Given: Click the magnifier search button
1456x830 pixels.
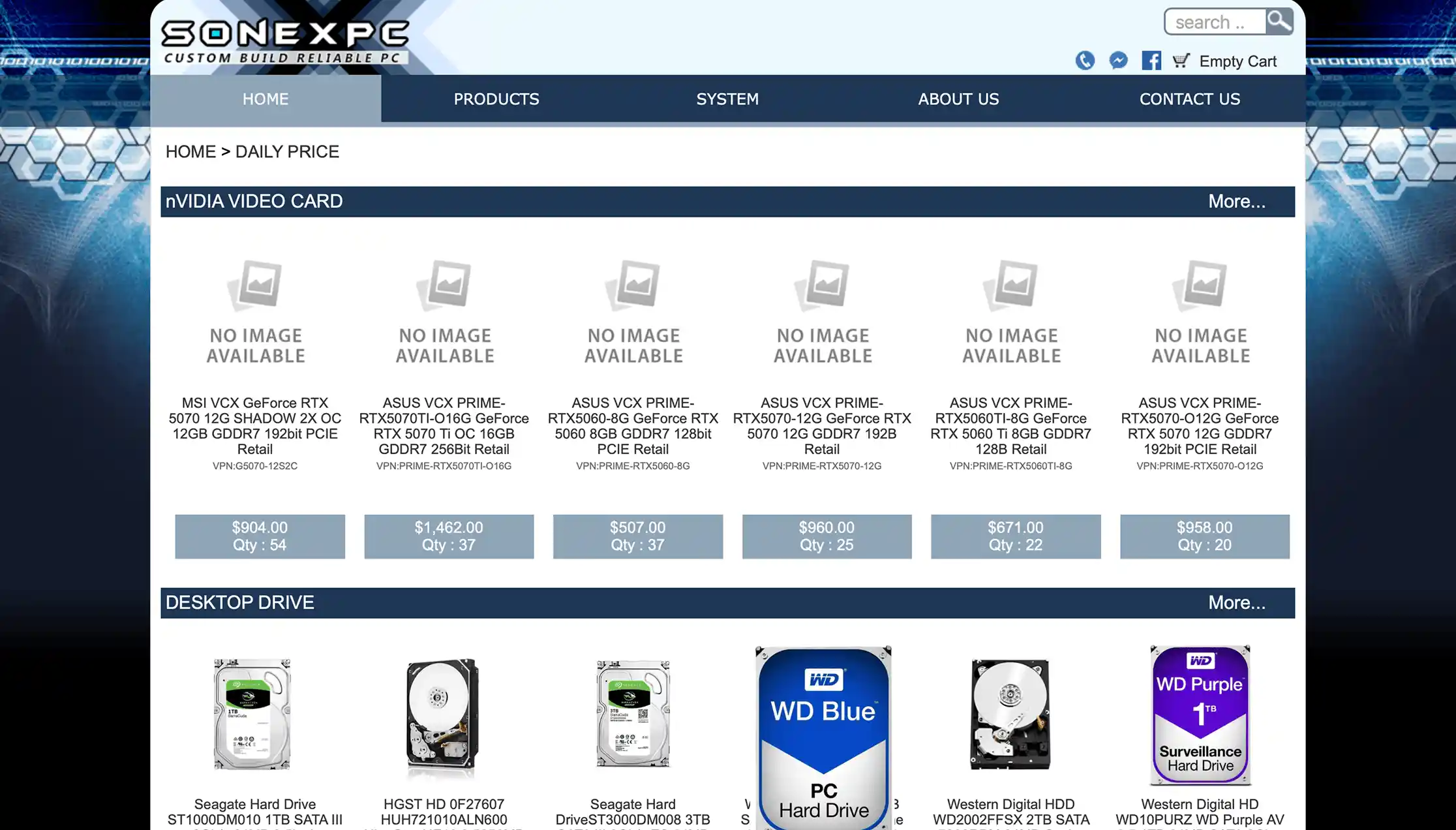Looking at the screenshot, I should tap(1279, 22).
